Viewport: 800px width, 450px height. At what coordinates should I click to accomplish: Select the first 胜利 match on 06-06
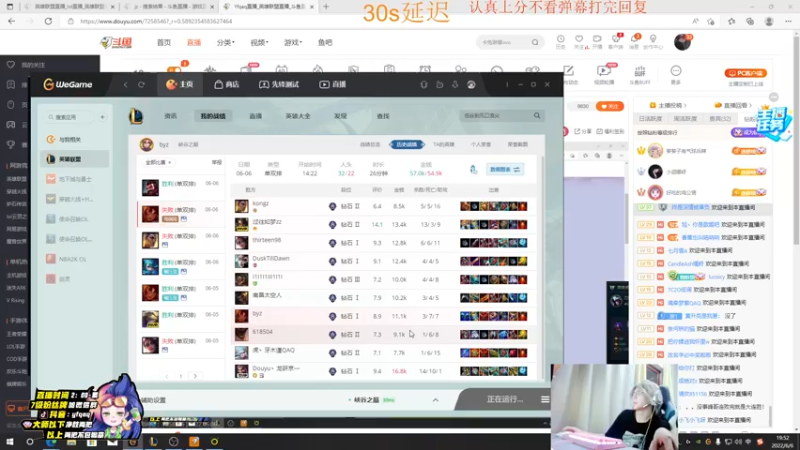181,187
